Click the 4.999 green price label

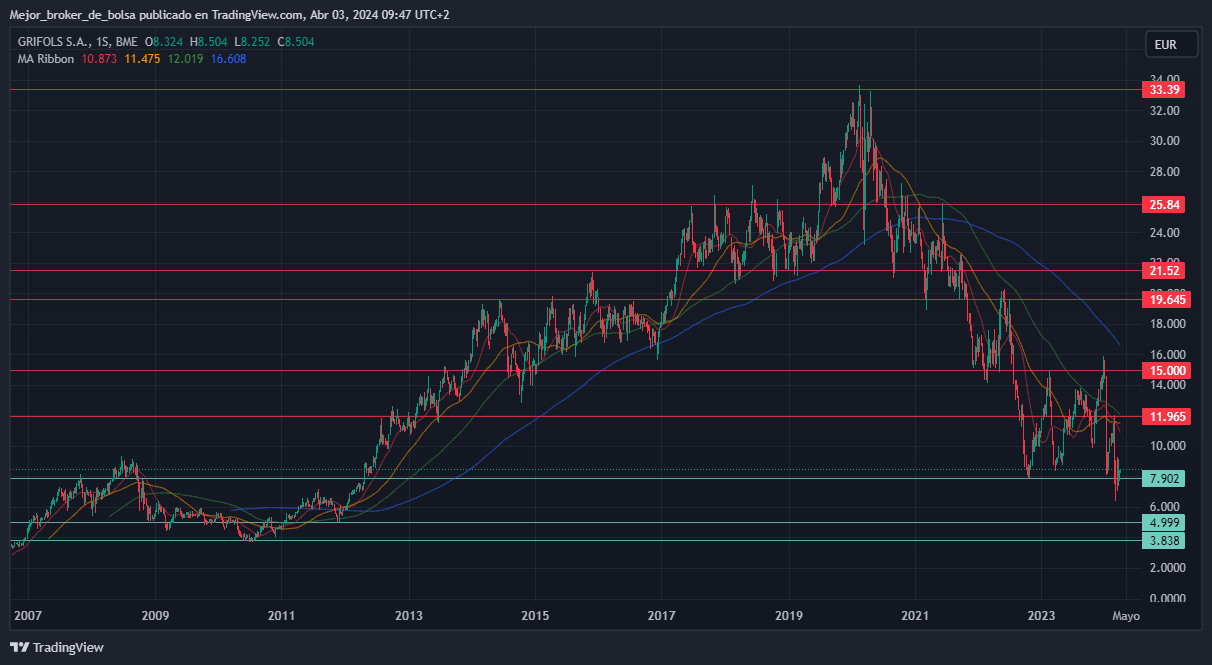tap(1166, 522)
